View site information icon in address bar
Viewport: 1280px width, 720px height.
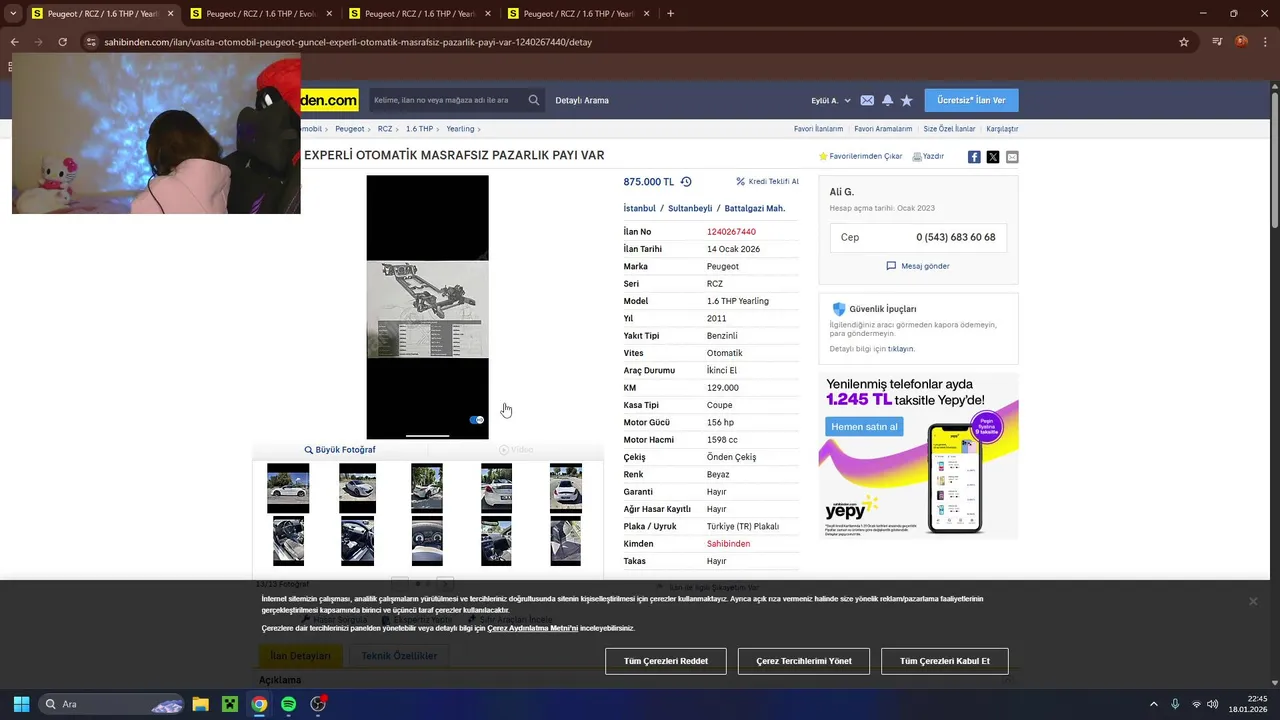pos(91,42)
